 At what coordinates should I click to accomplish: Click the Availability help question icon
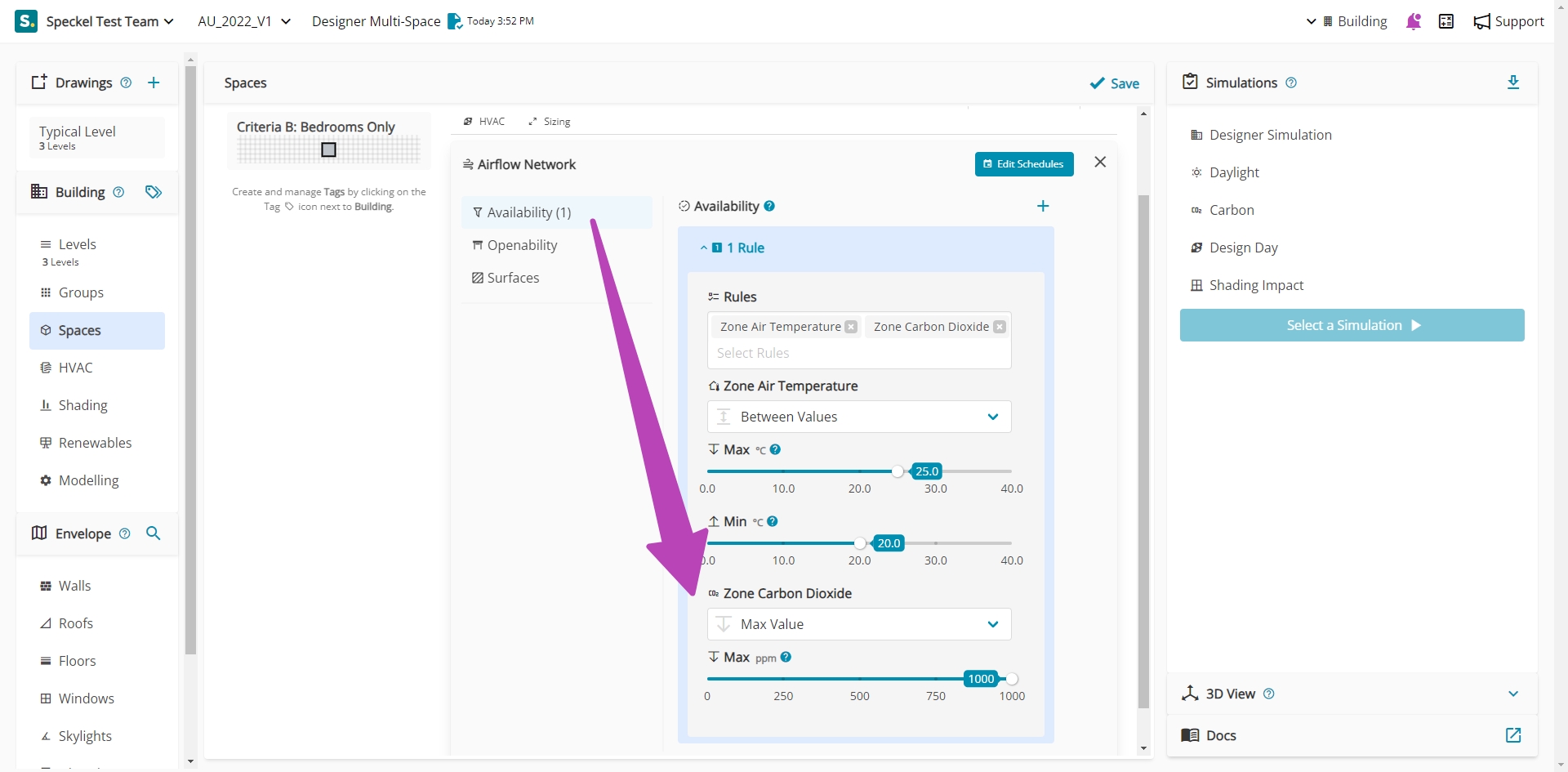[x=769, y=206]
